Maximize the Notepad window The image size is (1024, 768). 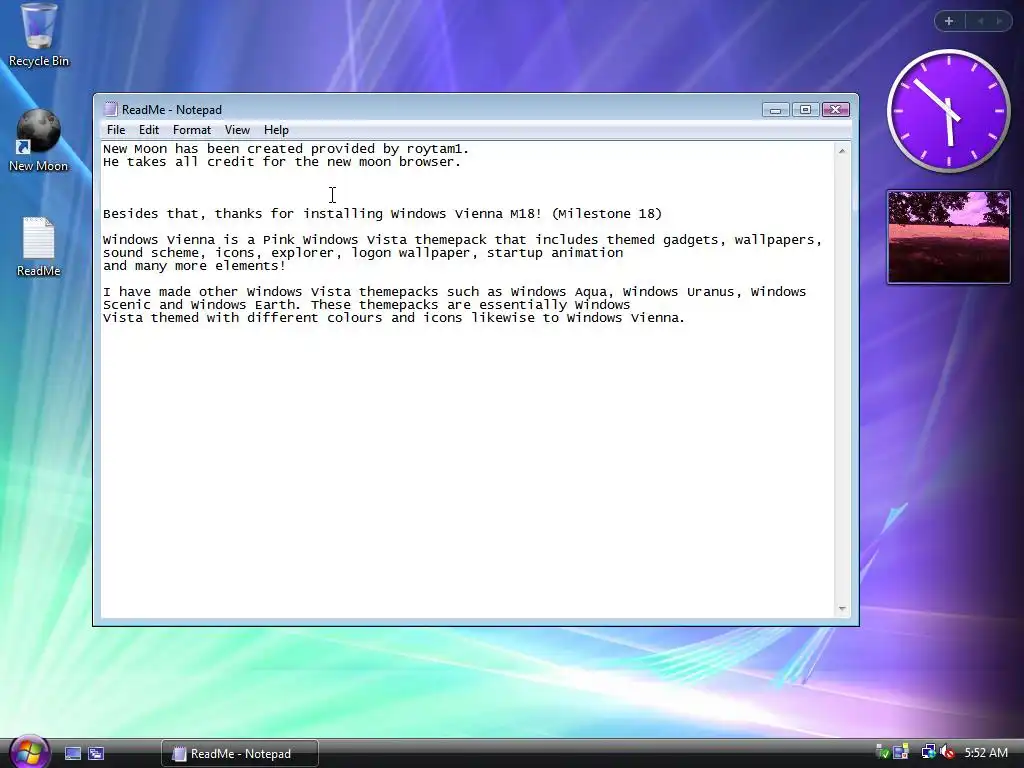805,110
